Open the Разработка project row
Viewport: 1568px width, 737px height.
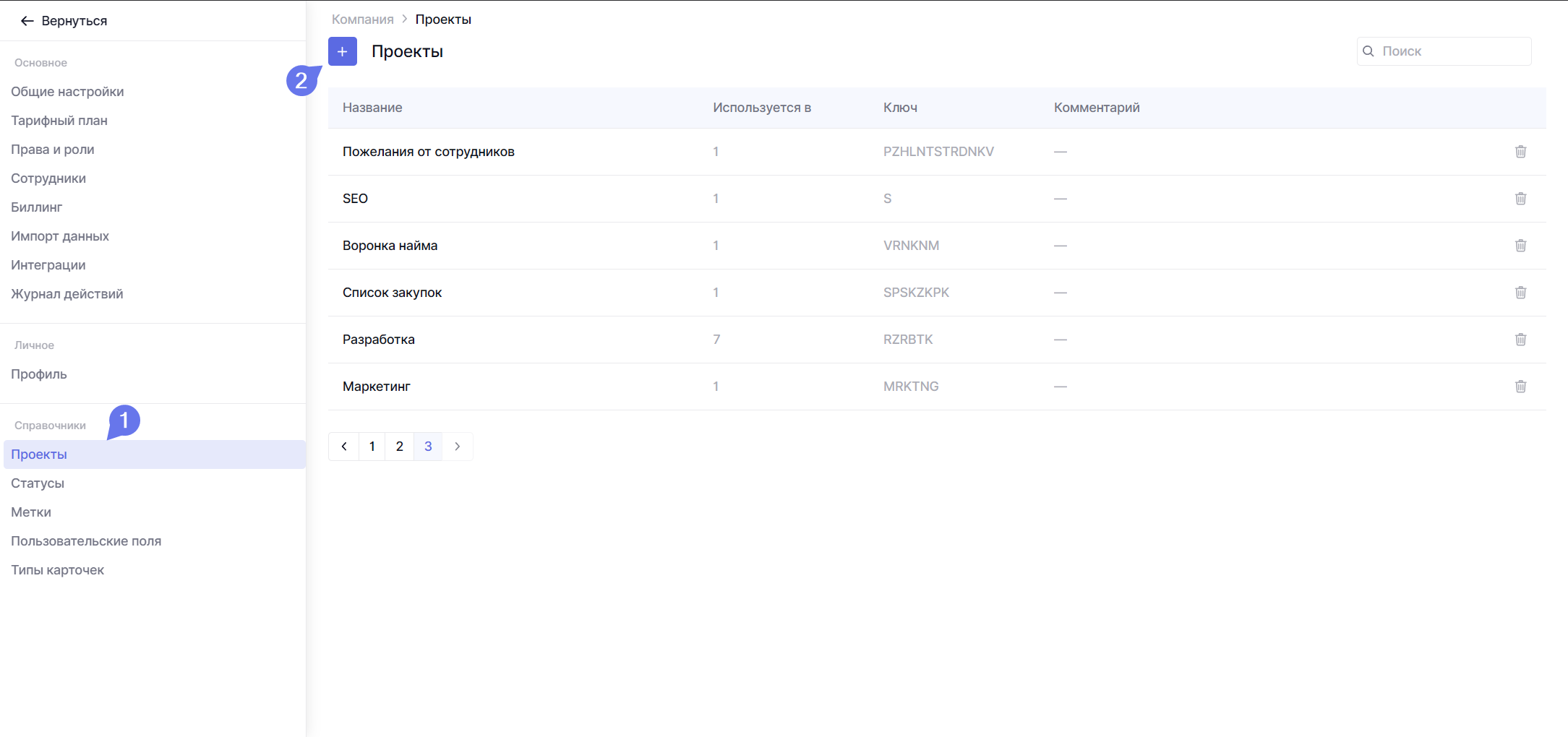(379, 340)
